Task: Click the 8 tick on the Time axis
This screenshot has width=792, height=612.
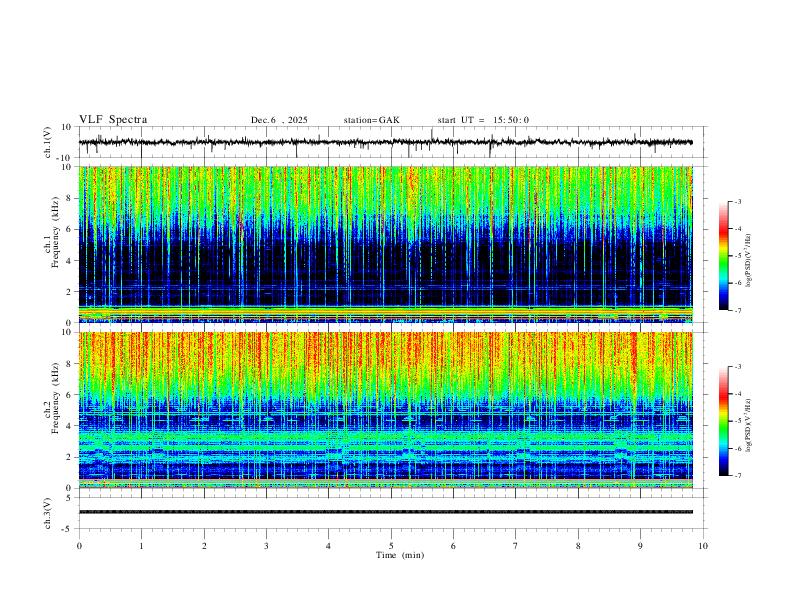Action: [x=578, y=546]
